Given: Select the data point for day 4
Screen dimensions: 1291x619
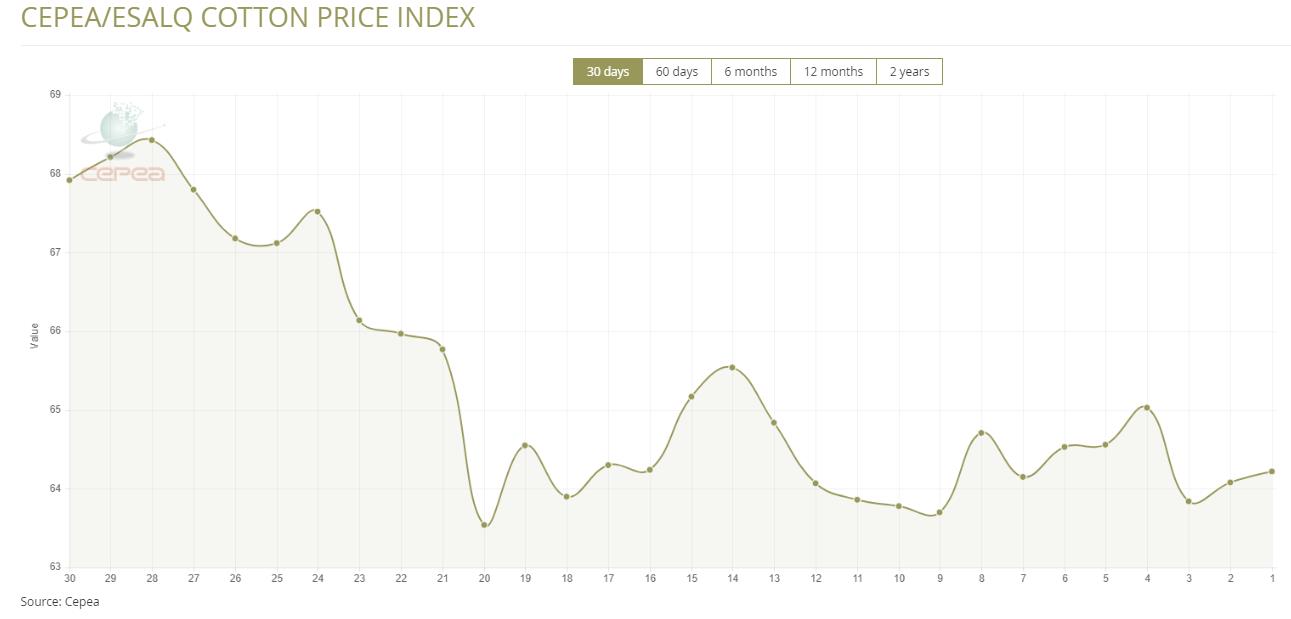Looking at the screenshot, I should click(1147, 408).
